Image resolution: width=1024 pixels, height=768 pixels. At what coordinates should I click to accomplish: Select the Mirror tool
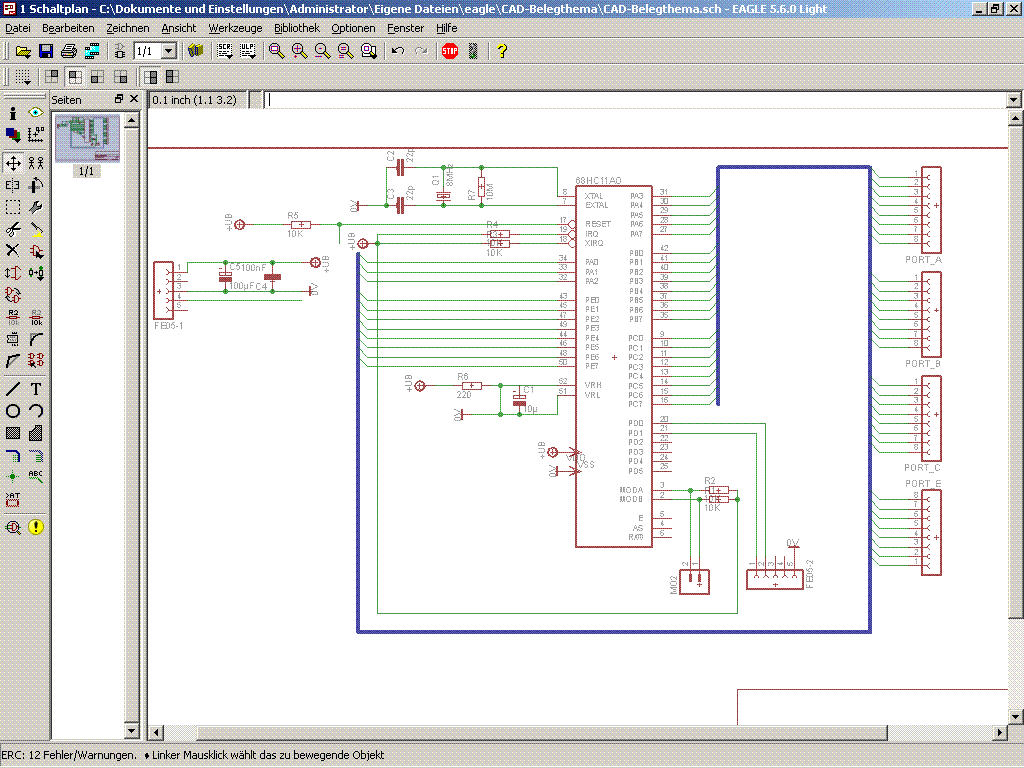point(13,185)
